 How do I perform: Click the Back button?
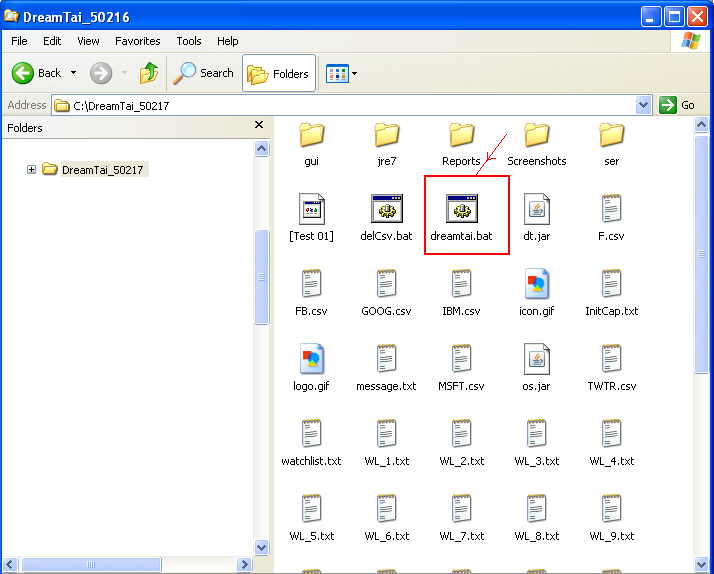(36, 73)
